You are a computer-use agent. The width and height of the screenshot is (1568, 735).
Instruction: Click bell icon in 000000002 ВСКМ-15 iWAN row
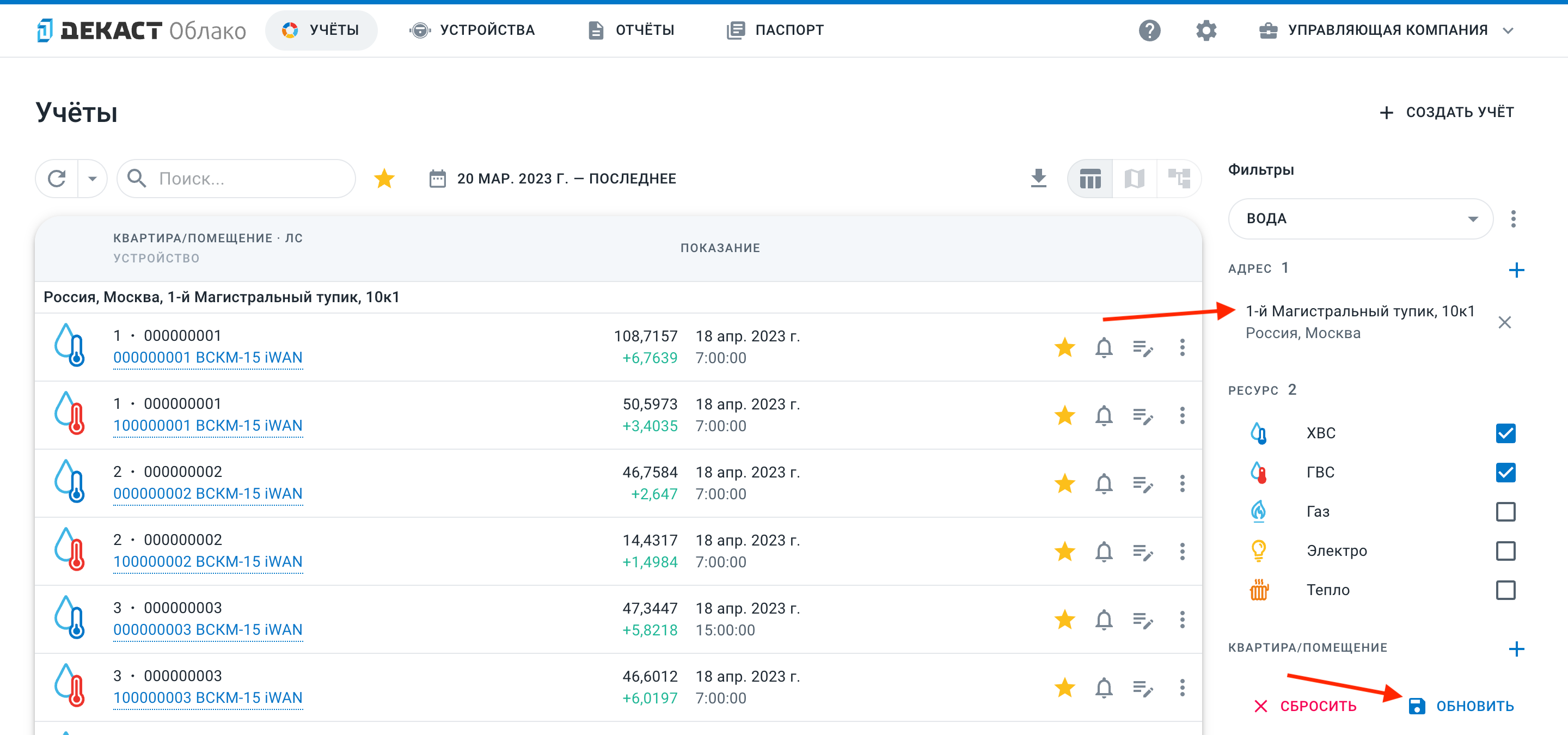(x=1104, y=483)
